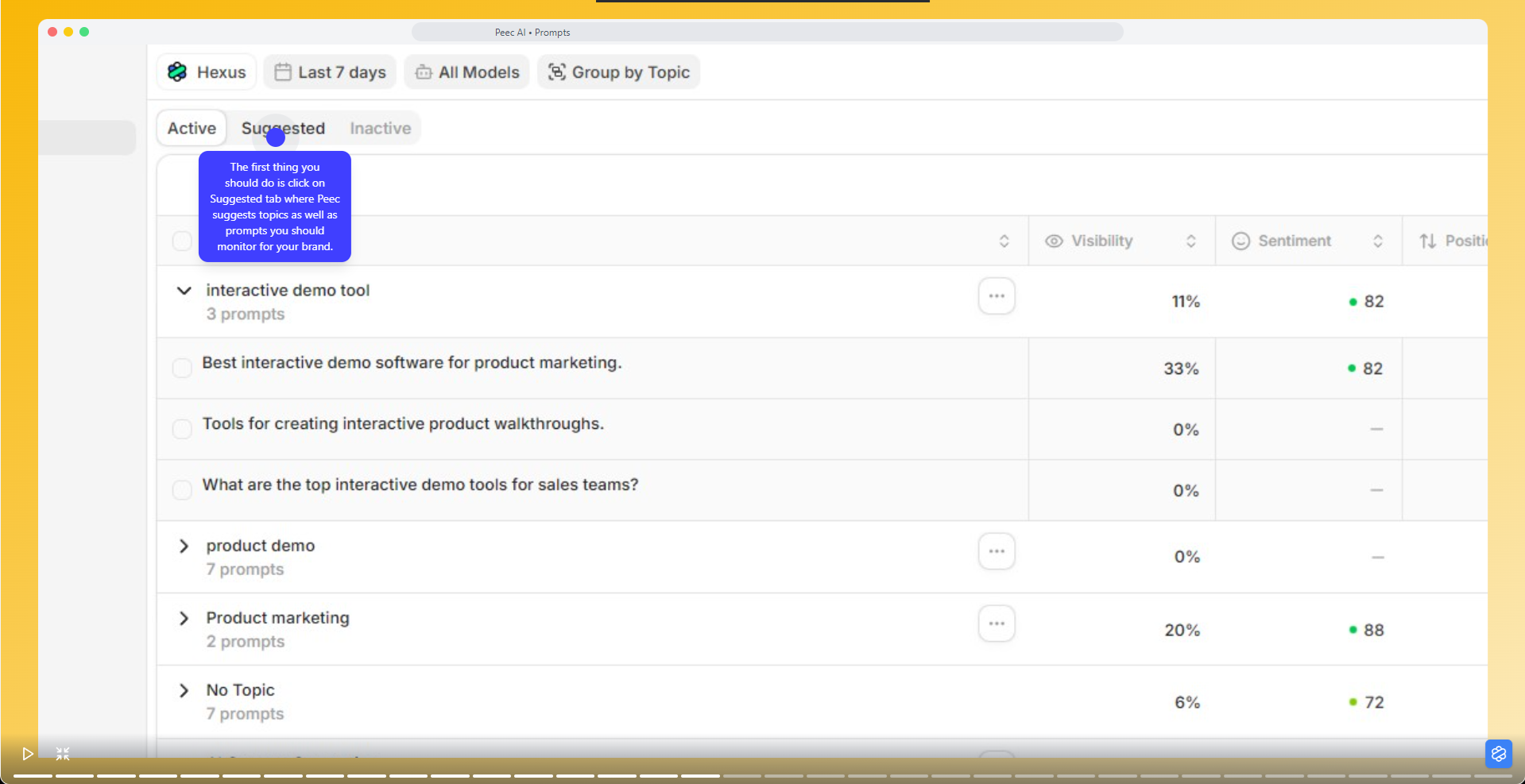Select 'Best interactive demo software for product marketing.' text
This screenshot has height=784, width=1525.
coord(412,363)
